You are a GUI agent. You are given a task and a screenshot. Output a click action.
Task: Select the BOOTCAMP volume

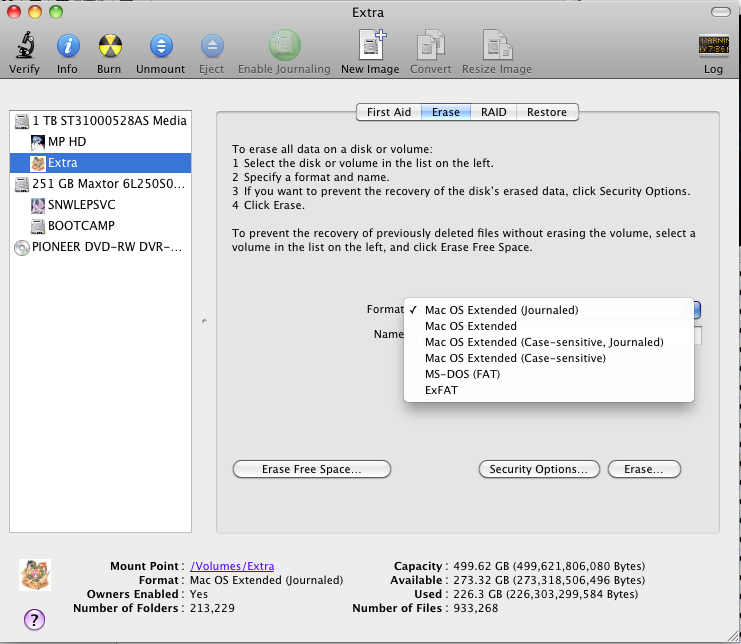coord(100,226)
